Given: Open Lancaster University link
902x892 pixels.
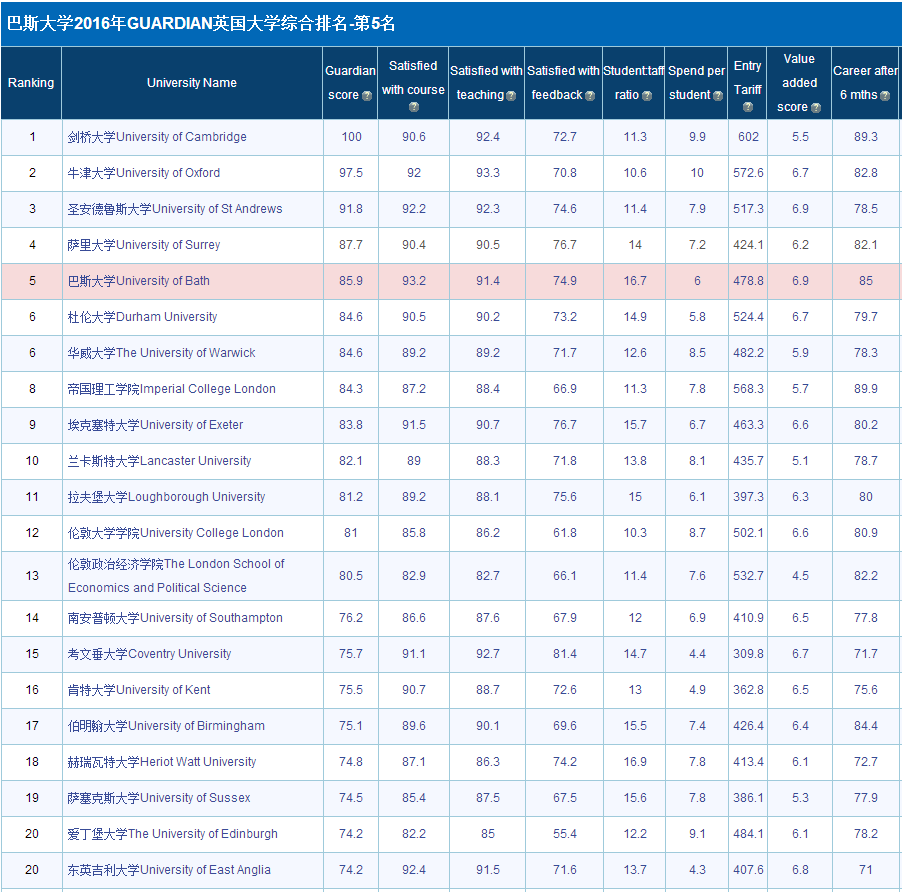Looking at the screenshot, I should click(159, 461).
